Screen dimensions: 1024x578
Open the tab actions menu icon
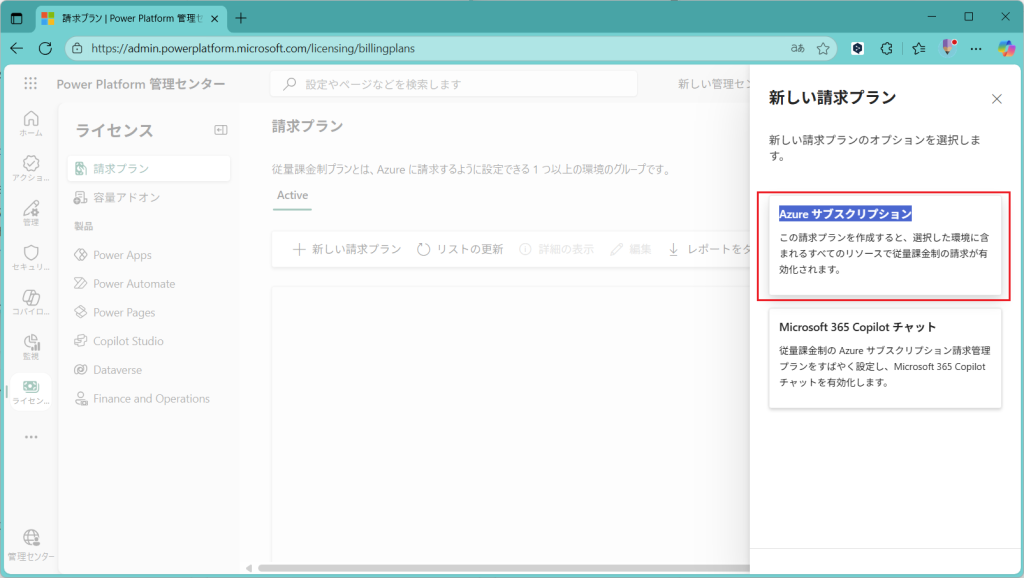[x=16, y=18]
